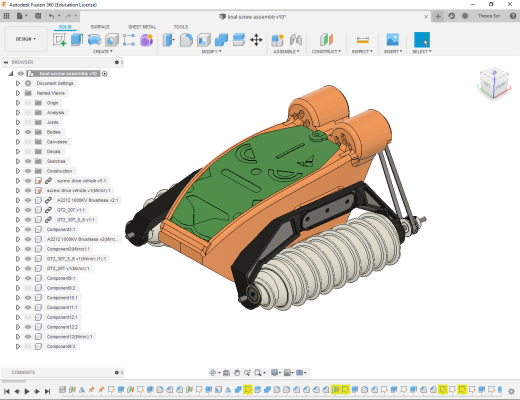Select the Create Sketch tool

tap(60, 40)
